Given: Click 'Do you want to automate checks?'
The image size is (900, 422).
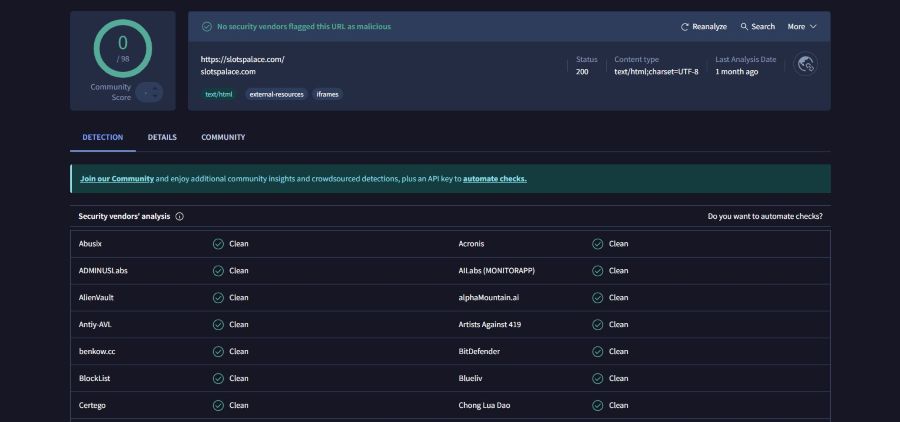Looking at the screenshot, I should coord(765,216).
